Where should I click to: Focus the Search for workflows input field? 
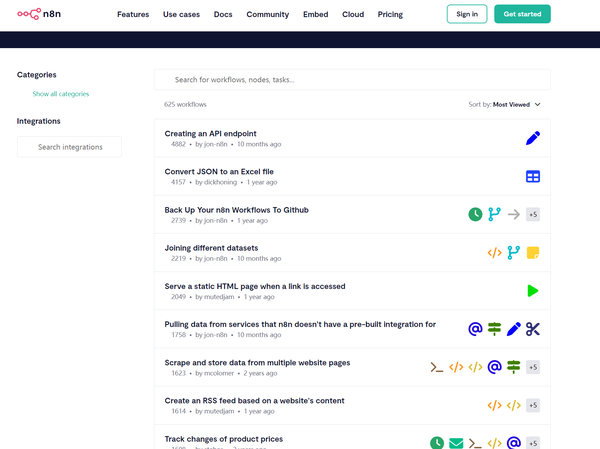(352, 80)
